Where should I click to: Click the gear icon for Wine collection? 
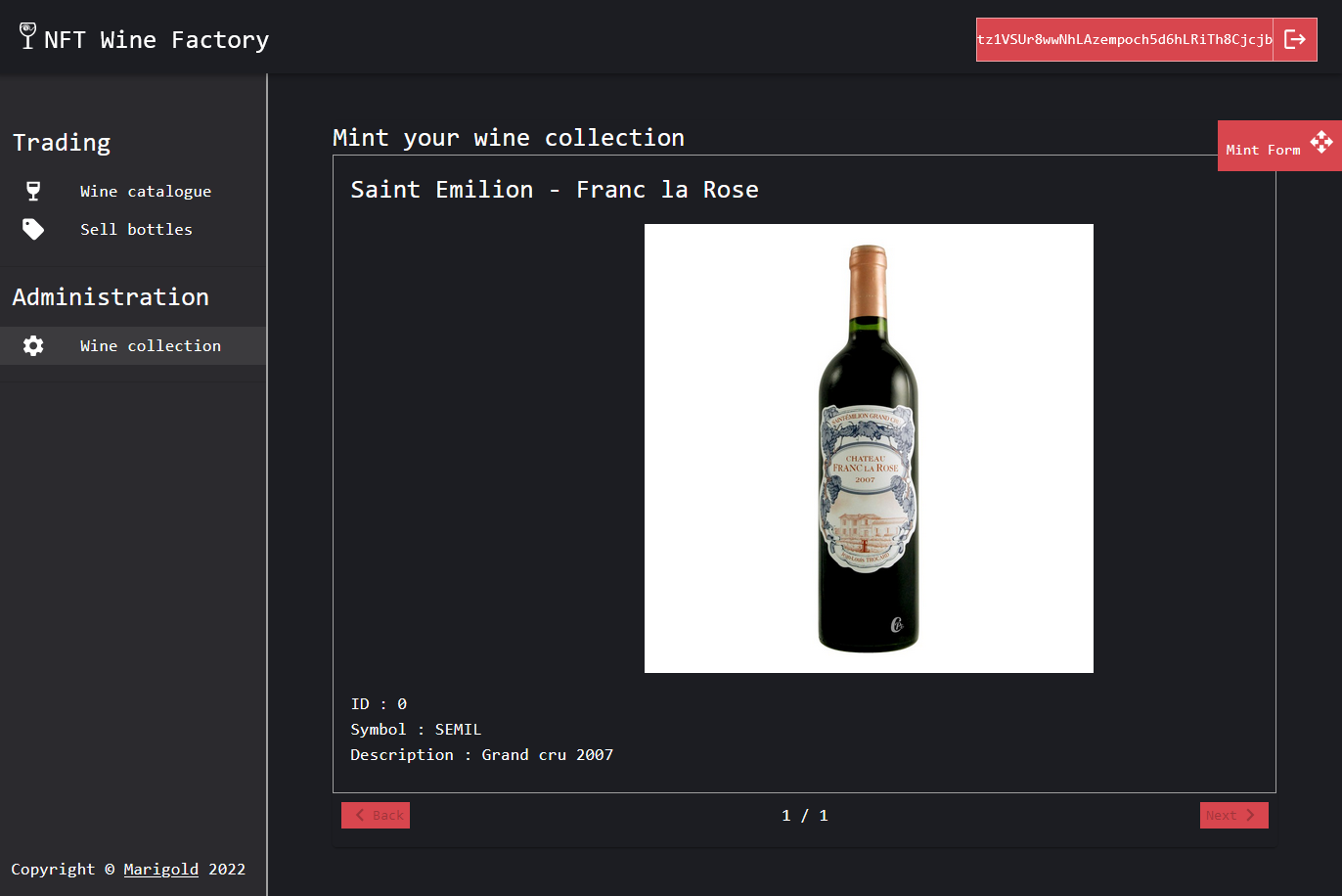pos(33,345)
